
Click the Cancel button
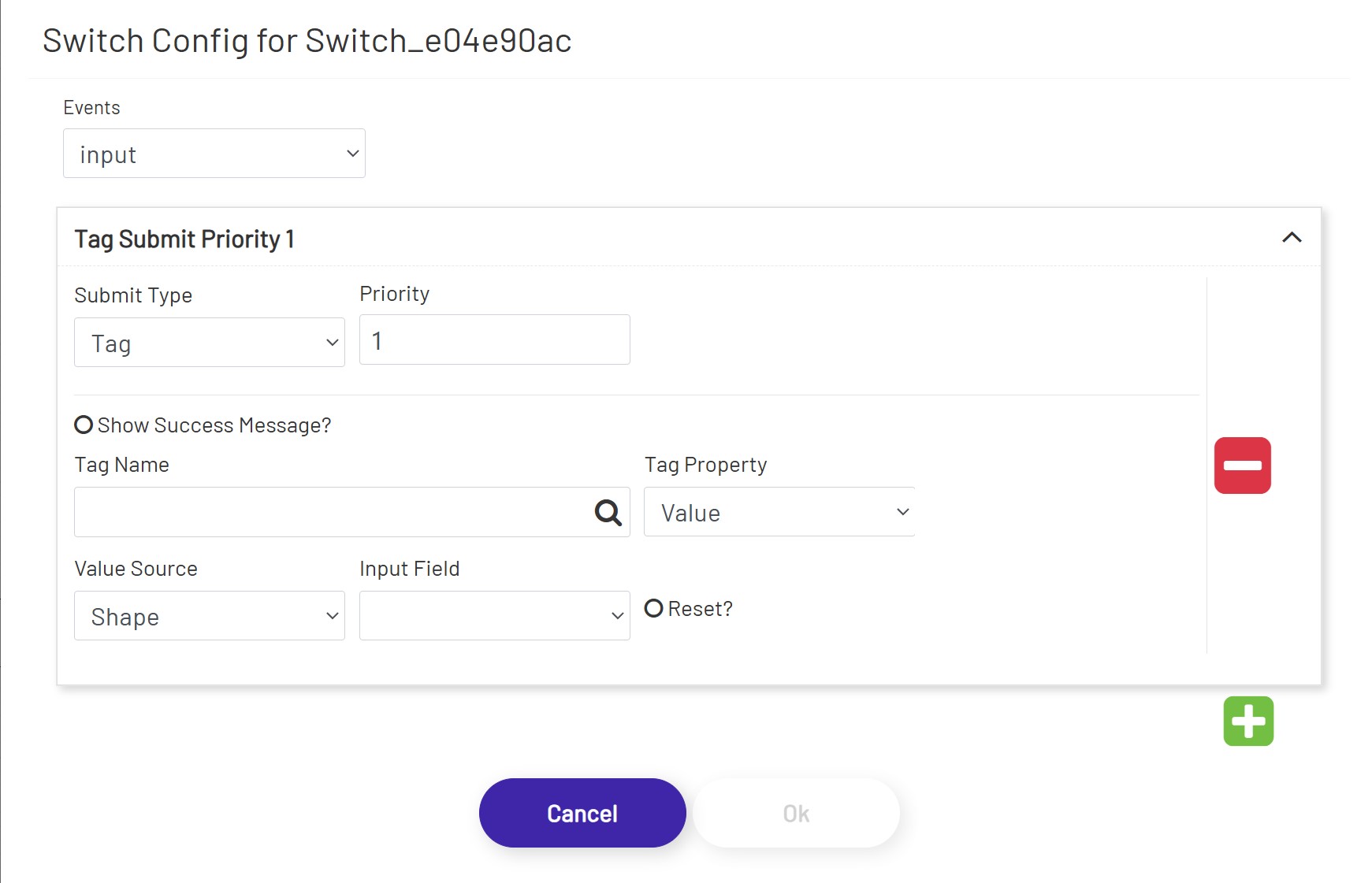pyautogui.click(x=582, y=812)
